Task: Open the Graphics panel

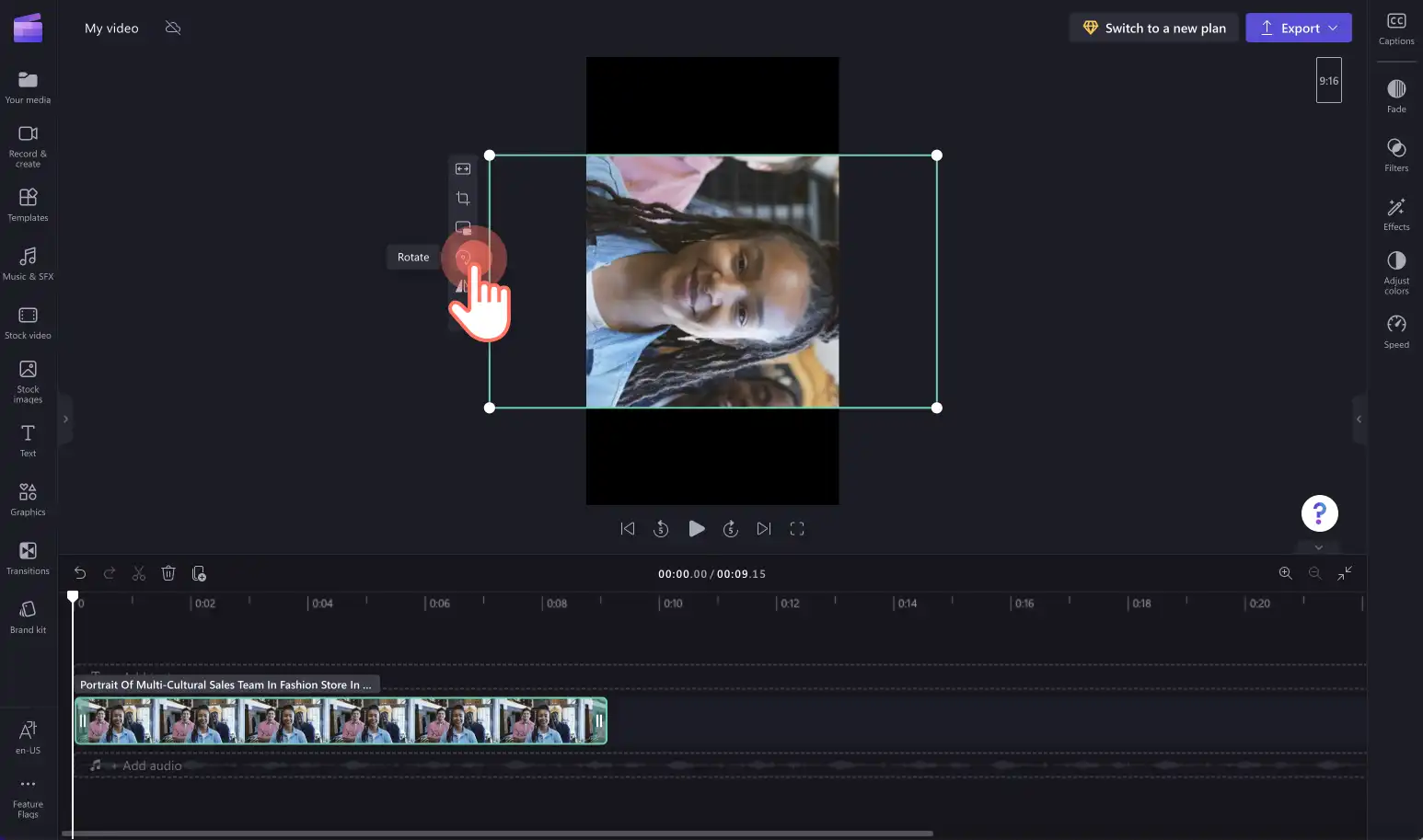Action: pos(28,499)
